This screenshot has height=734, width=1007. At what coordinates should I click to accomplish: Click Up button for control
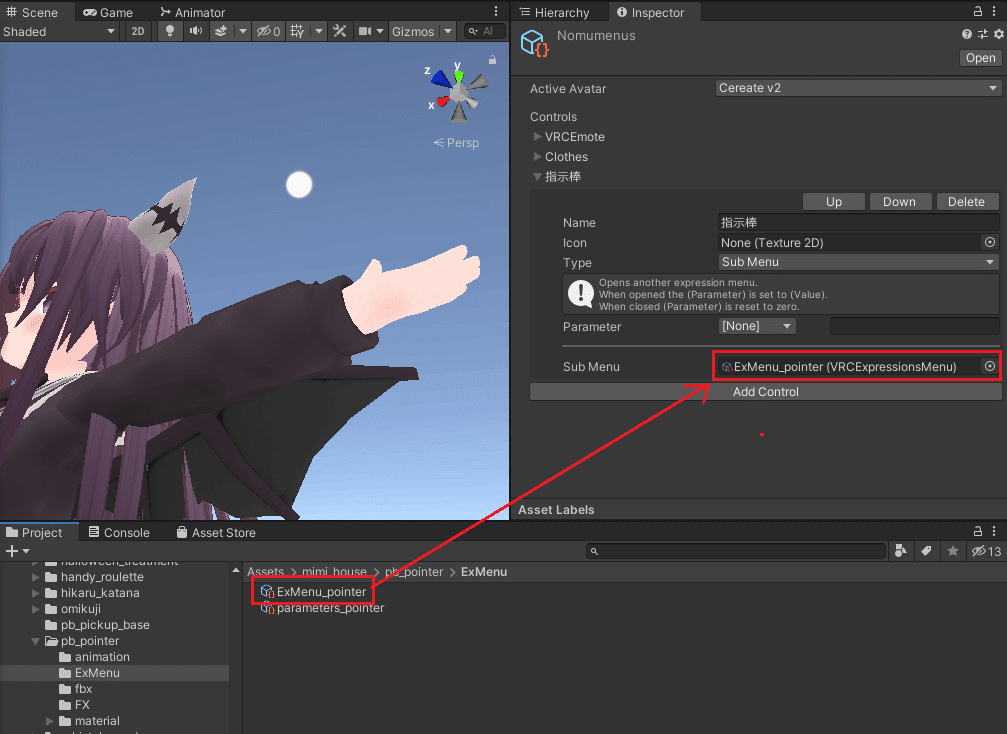834,202
